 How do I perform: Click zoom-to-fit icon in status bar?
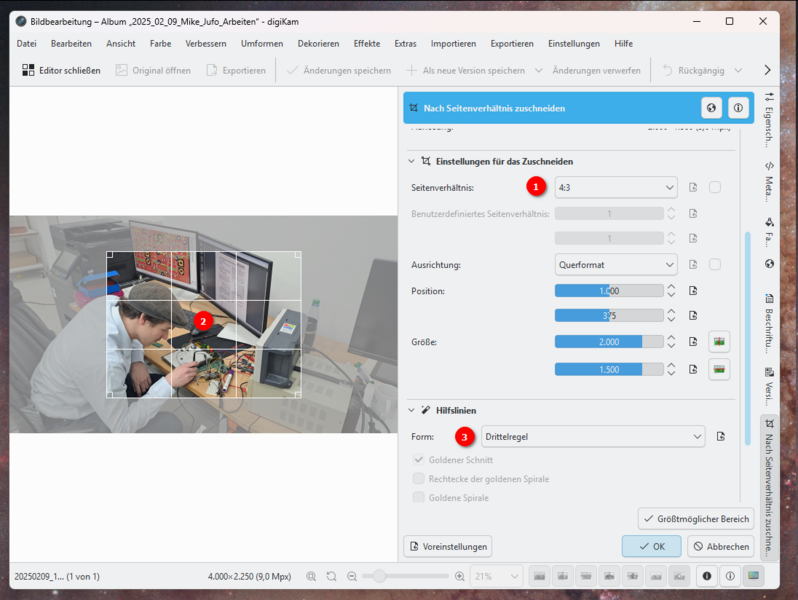click(311, 576)
